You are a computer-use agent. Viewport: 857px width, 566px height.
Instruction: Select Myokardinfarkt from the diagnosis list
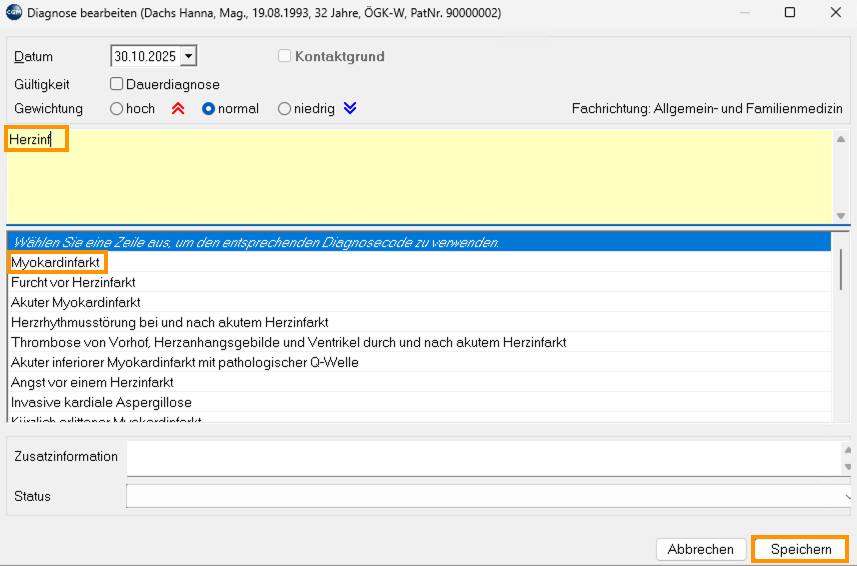pyautogui.click(x=56, y=262)
